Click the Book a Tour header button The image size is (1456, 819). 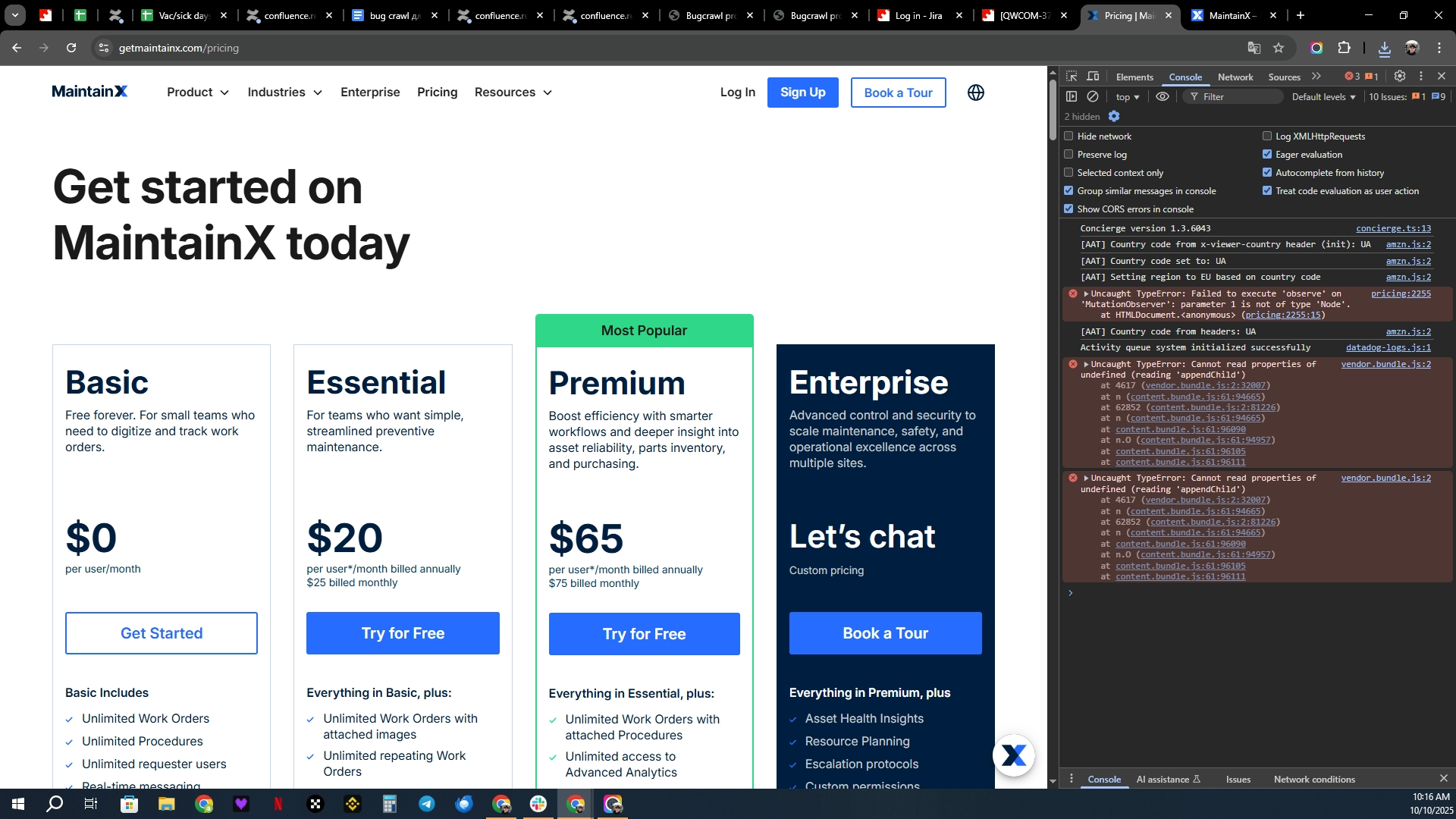(x=899, y=93)
